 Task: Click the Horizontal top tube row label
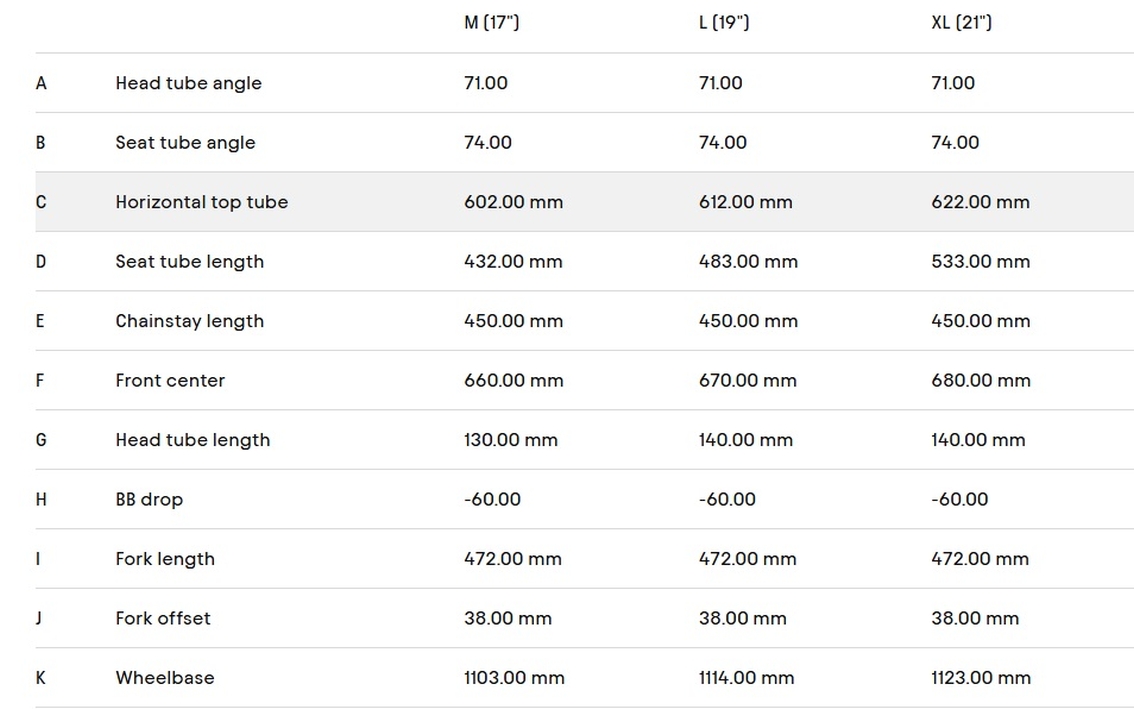click(x=201, y=202)
